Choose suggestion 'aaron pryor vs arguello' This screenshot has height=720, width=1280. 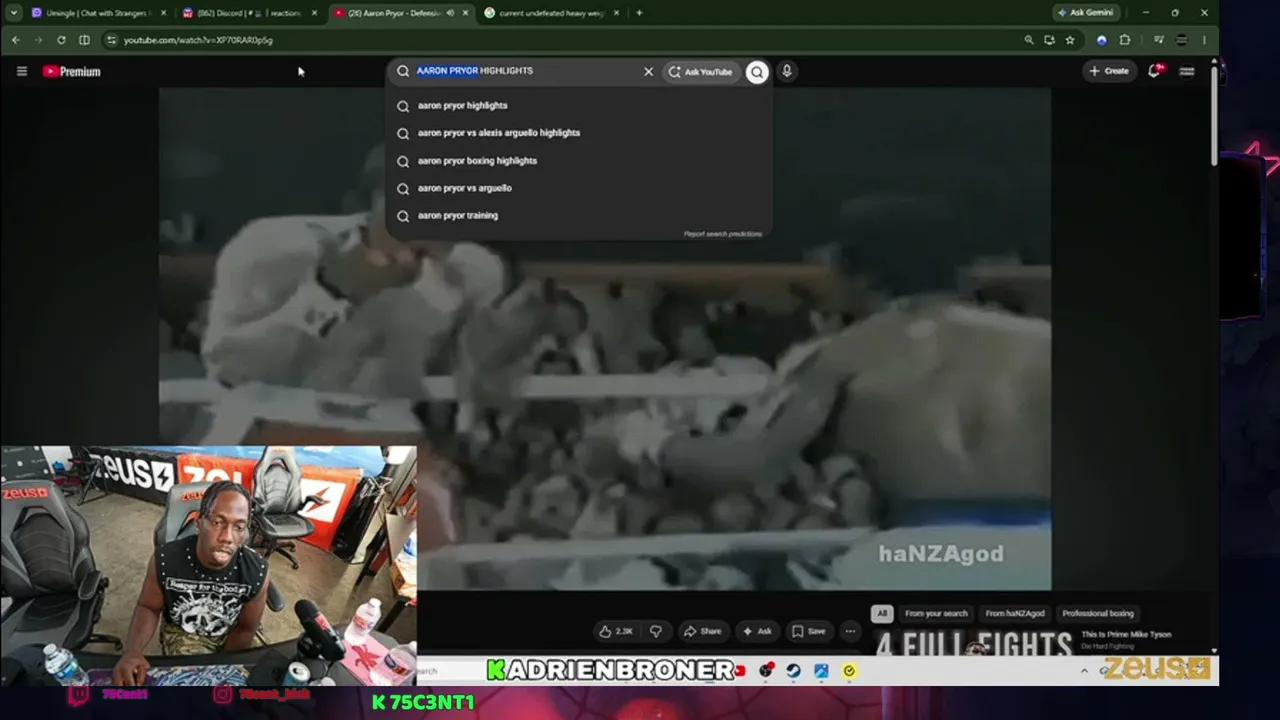(x=578, y=188)
